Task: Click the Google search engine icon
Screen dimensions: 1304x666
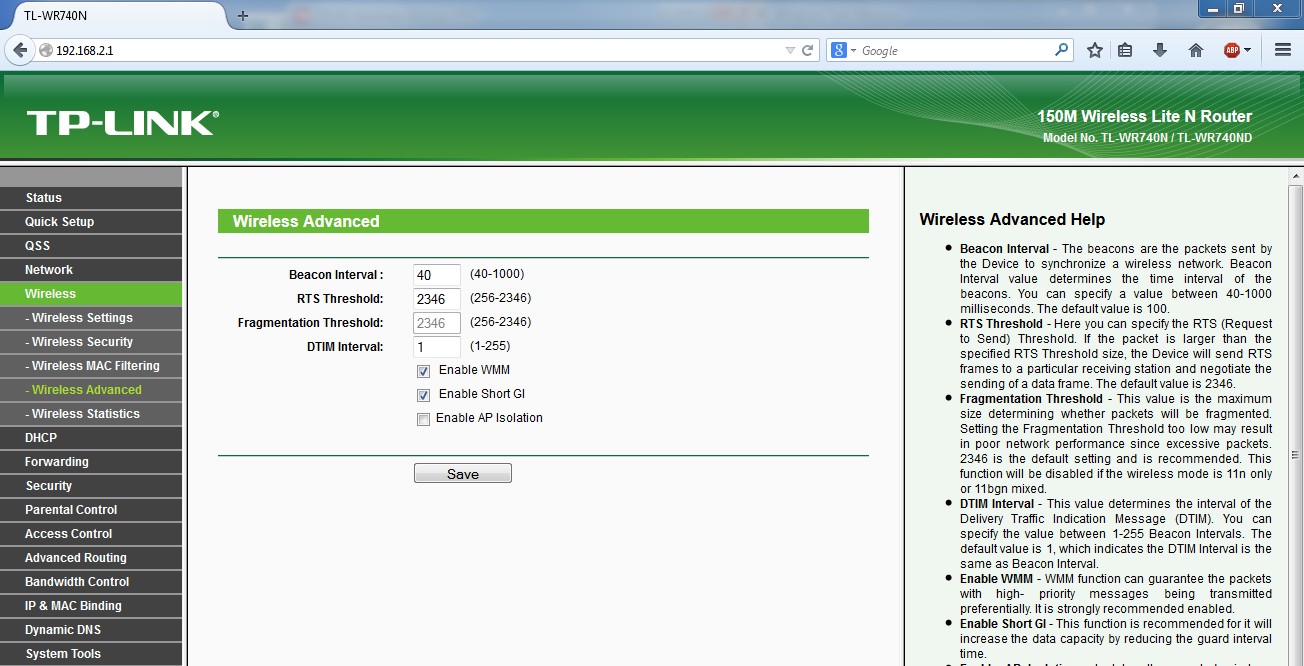Action: point(839,50)
